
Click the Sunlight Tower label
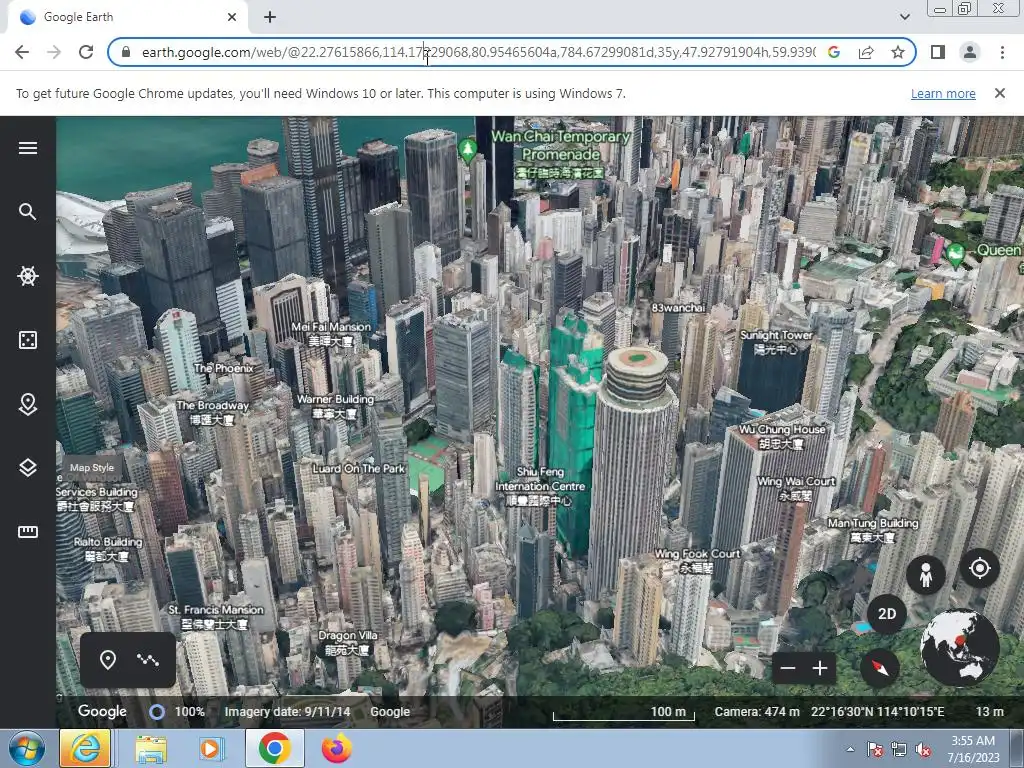point(776,342)
